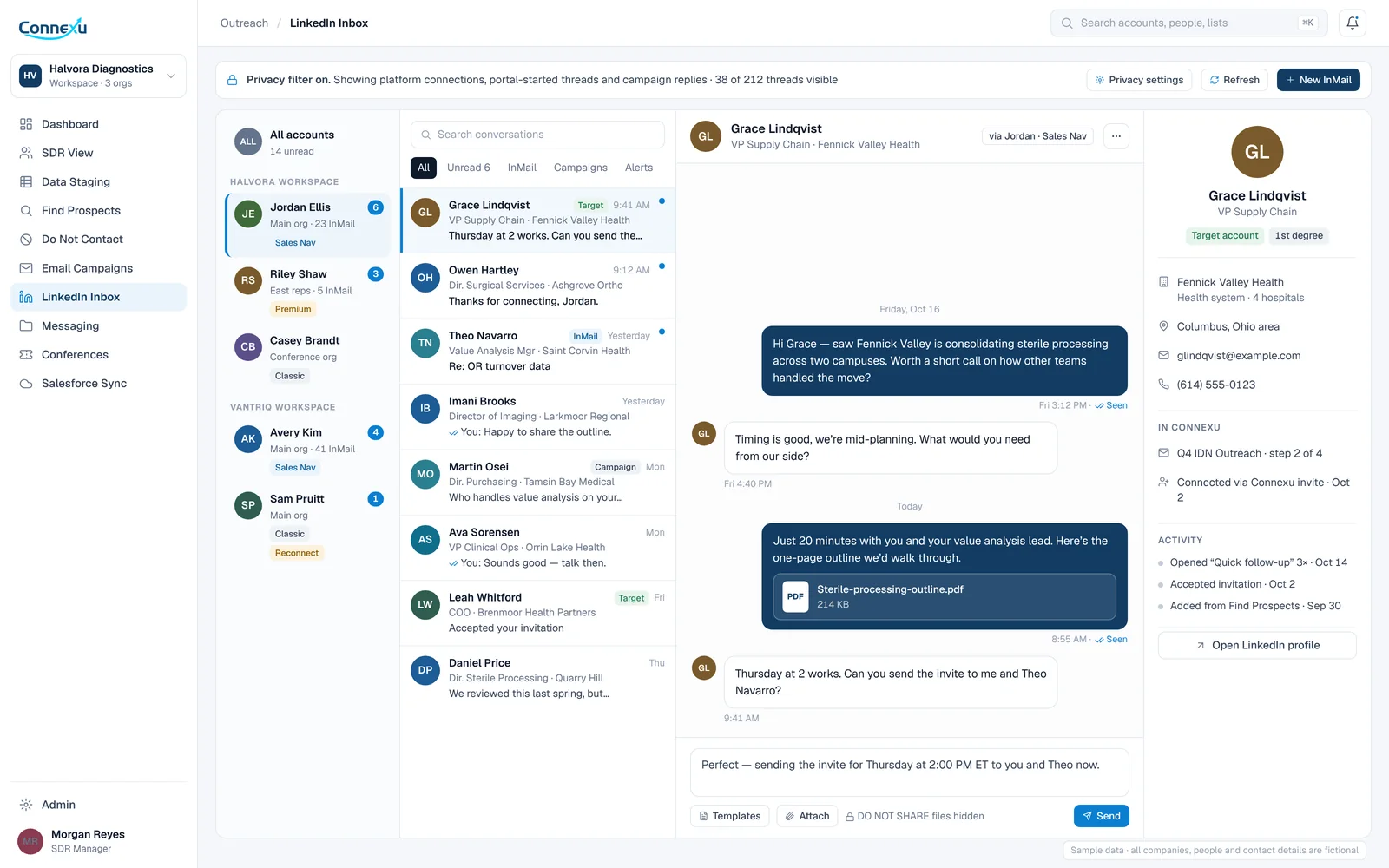Viewport: 1389px width, 868px height.
Task: Attach a file to the message
Action: click(x=806, y=816)
